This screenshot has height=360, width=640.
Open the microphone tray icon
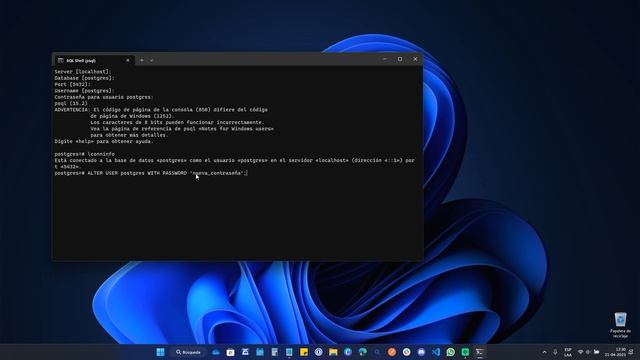click(555, 352)
